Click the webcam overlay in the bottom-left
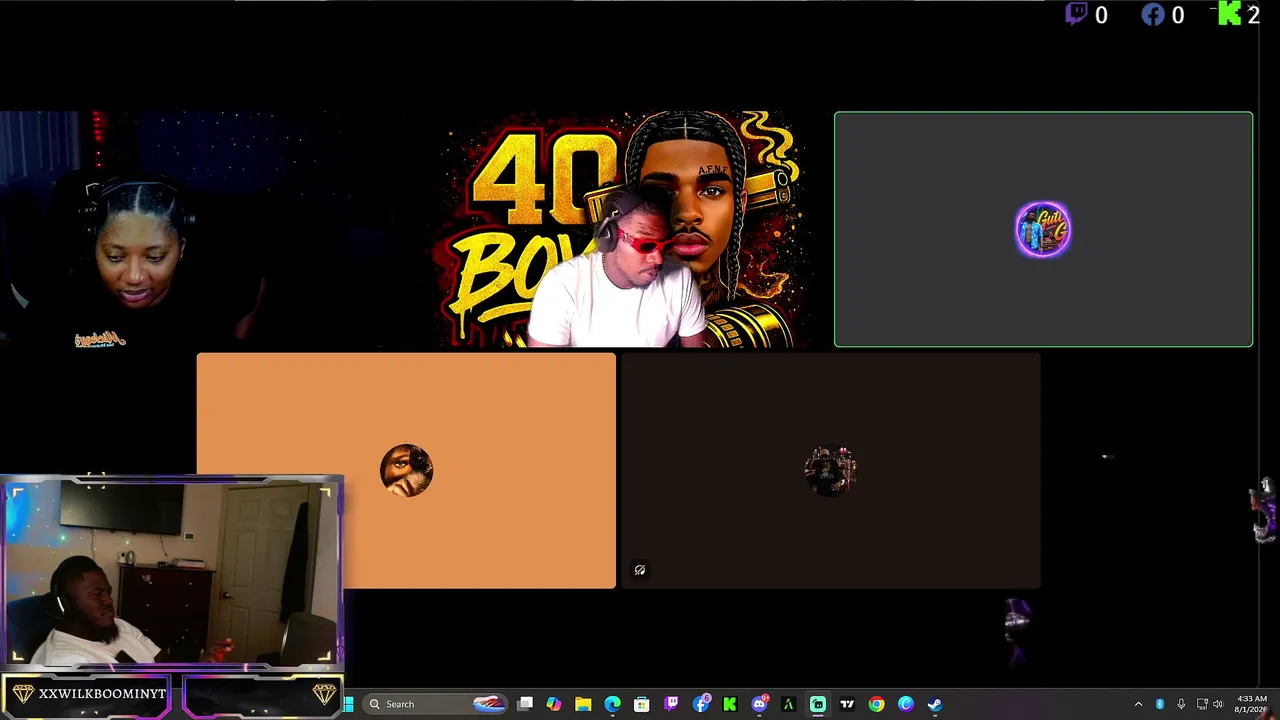 [x=172, y=572]
